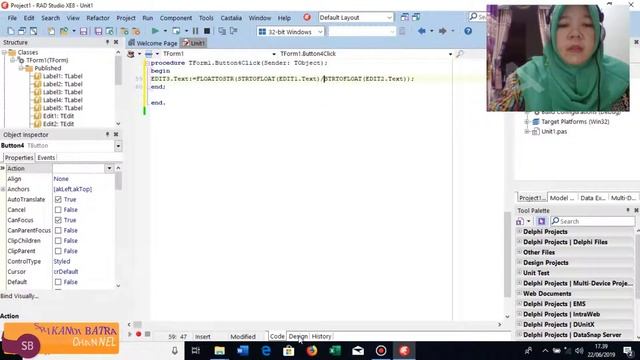Image resolution: width=640 pixels, height=360 pixels.
Task: Switch to the Welcome Page tab
Action: (153, 43)
